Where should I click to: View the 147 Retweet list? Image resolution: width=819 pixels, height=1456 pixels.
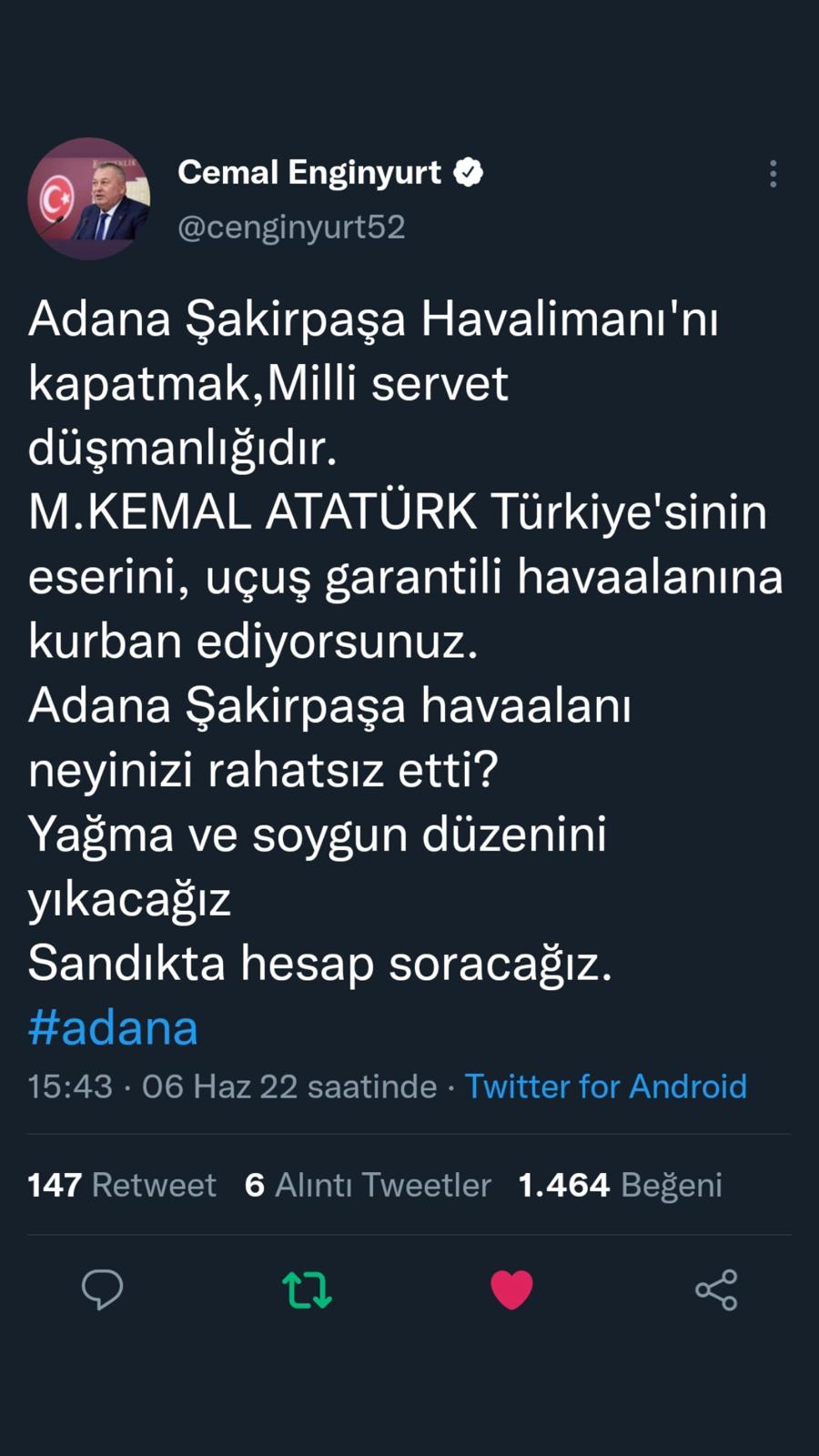coord(122,1185)
